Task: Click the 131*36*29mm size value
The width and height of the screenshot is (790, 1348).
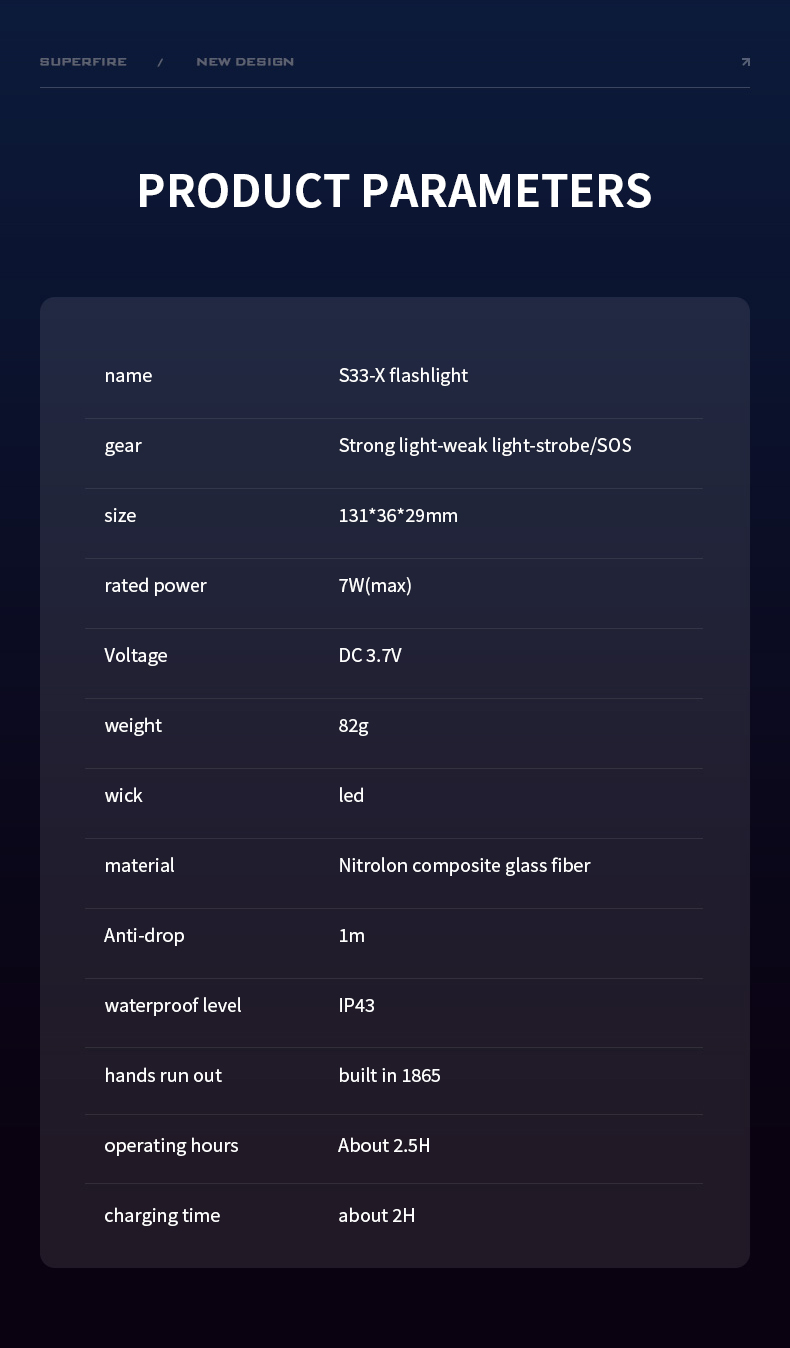Action: coord(398,515)
